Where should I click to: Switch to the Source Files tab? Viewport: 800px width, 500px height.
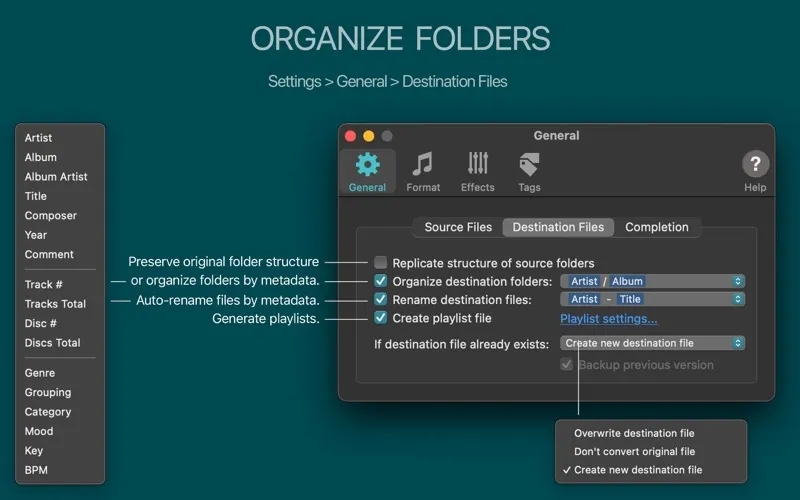click(x=458, y=227)
